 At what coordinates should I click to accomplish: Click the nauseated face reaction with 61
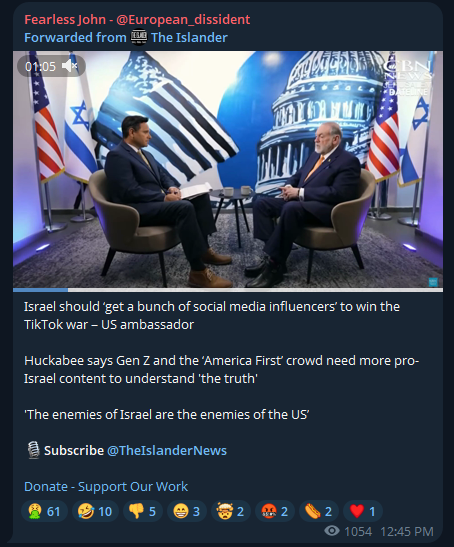click(x=44, y=511)
